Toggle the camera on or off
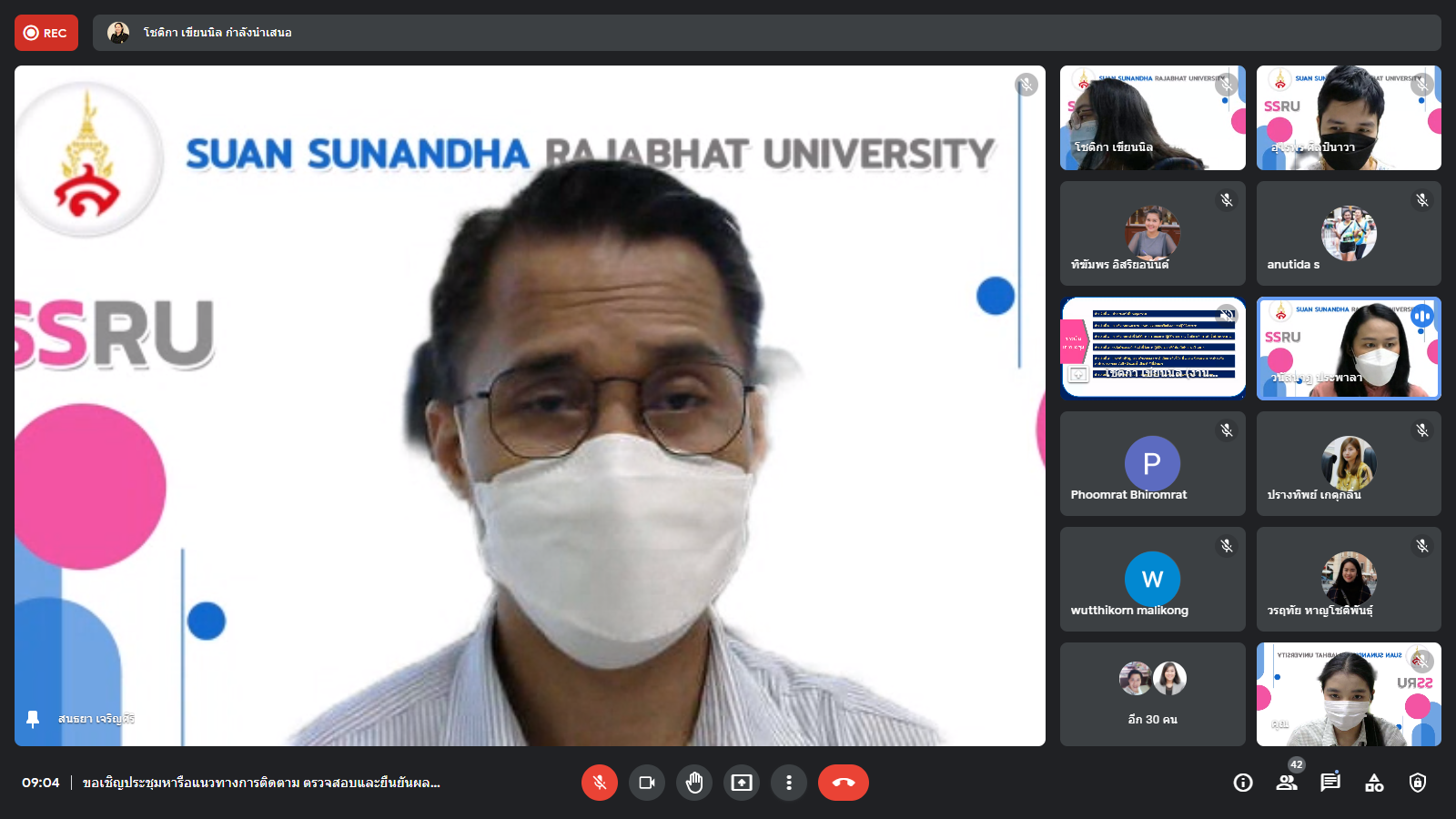 pos(647,783)
